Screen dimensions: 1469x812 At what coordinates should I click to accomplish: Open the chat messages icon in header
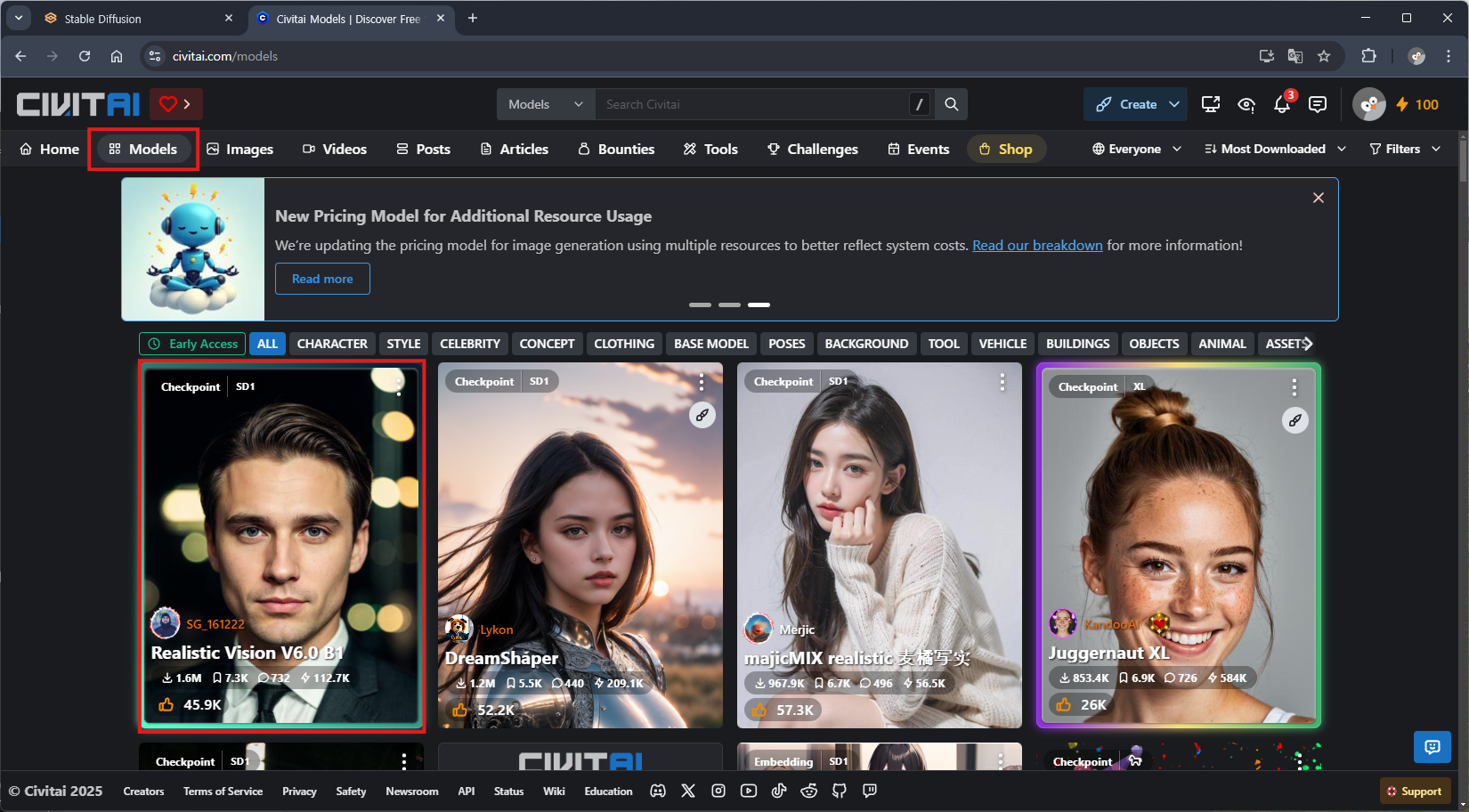1318,104
